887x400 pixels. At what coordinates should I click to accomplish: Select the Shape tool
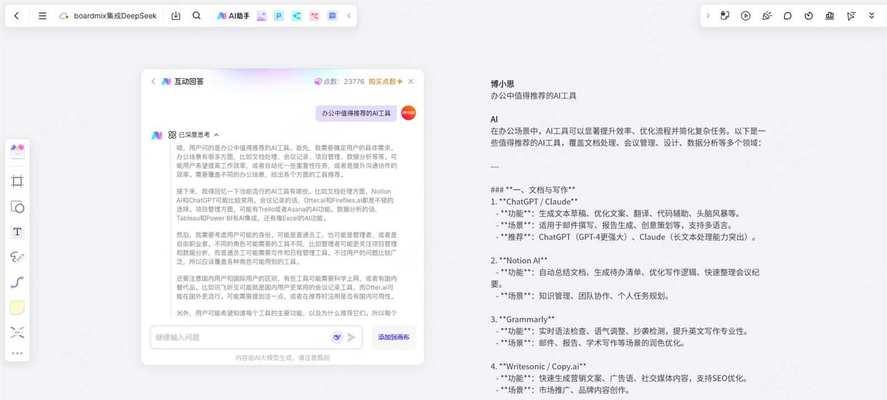(18, 207)
